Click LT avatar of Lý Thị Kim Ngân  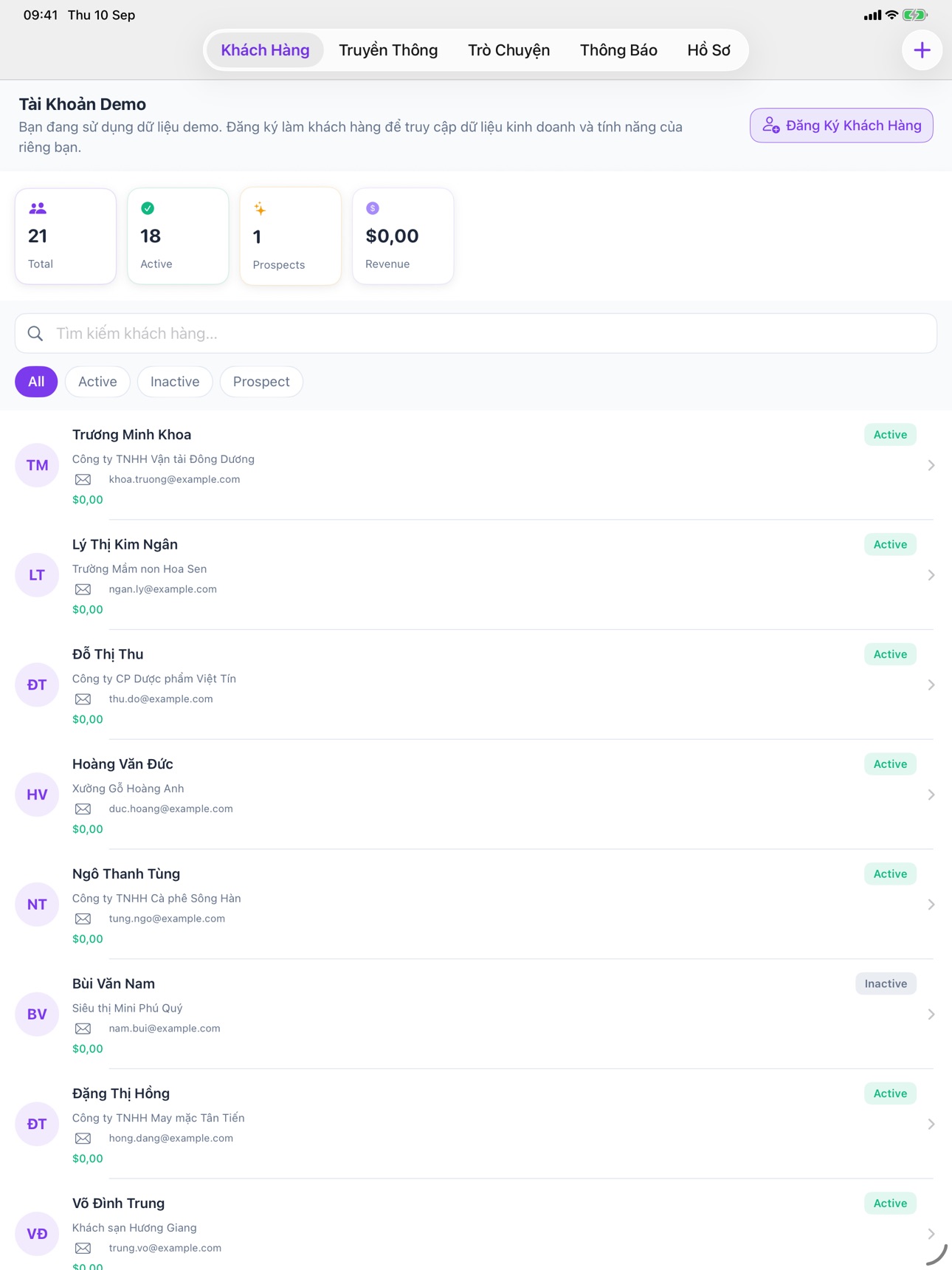coord(37,575)
